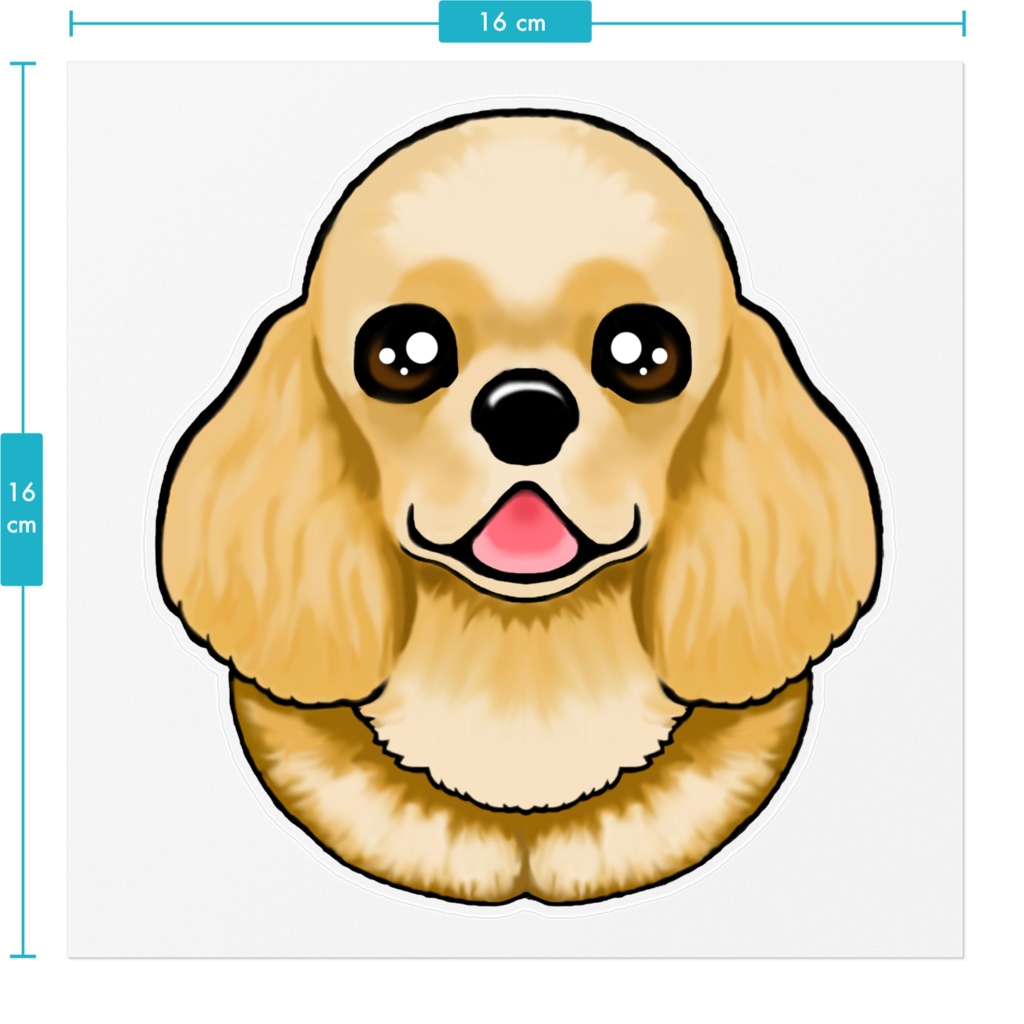The height and width of the screenshot is (1024, 1024).
Task: Select the cocker spaniel sticker image
Action: point(519,508)
